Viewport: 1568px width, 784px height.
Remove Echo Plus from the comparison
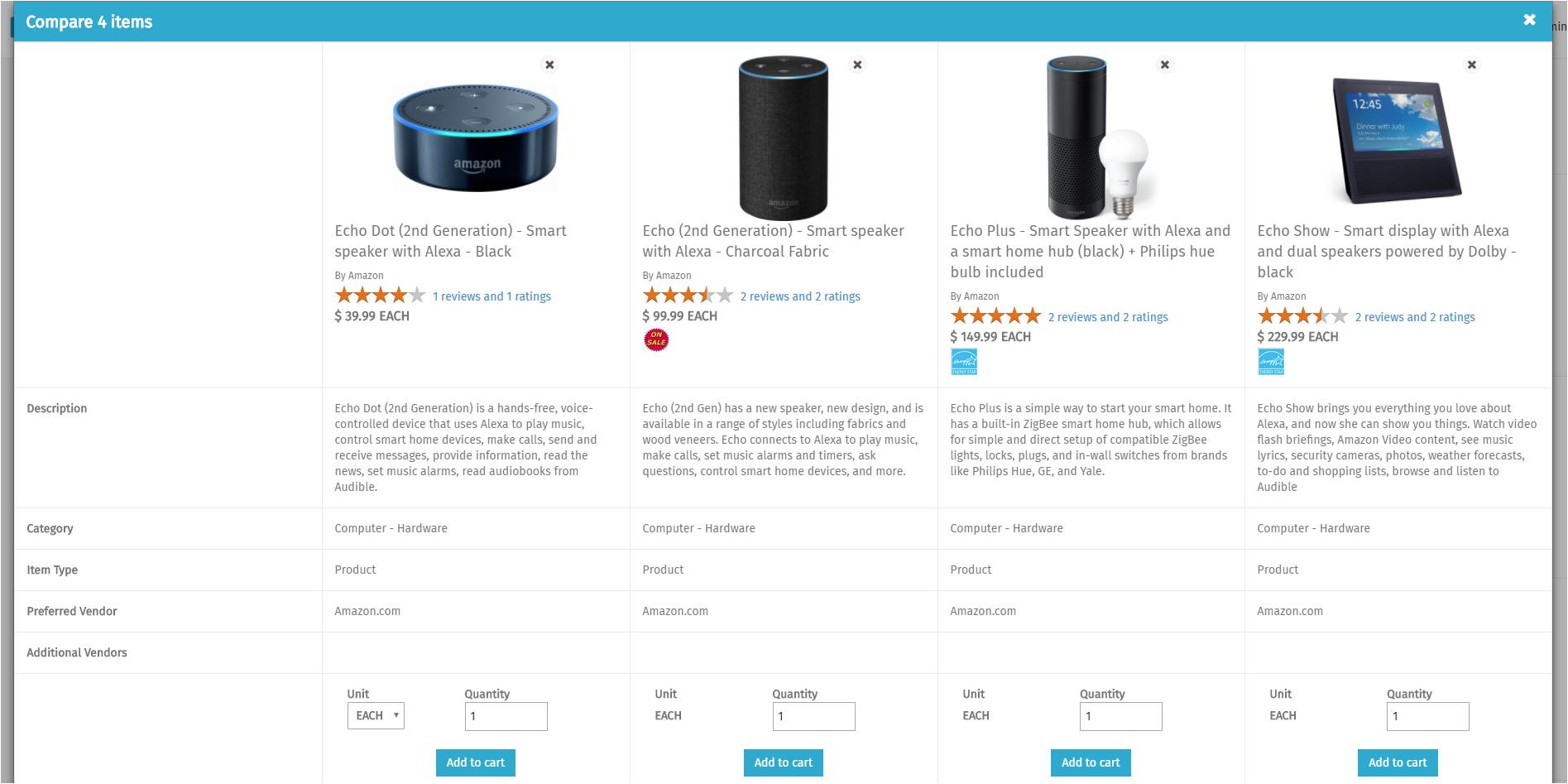pyautogui.click(x=1164, y=65)
